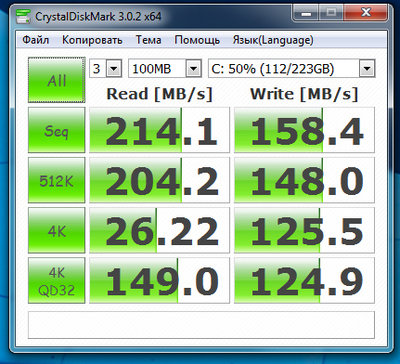The width and height of the screenshot is (400, 364).
Task: Click the 4K read result 26.22
Action: [x=160, y=230]
